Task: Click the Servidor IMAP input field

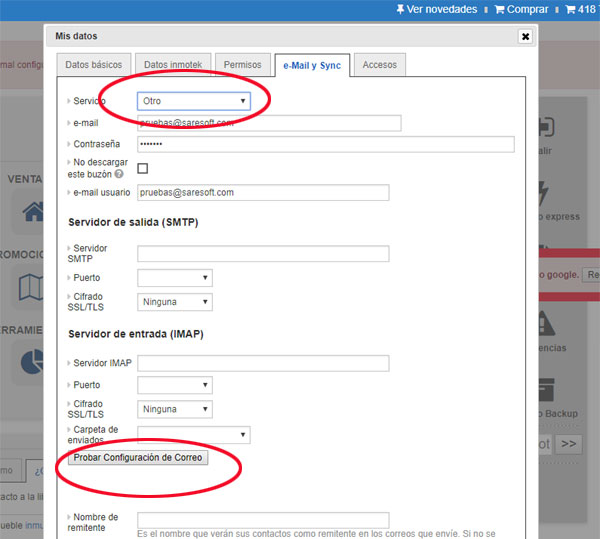Action: point(263,363)
